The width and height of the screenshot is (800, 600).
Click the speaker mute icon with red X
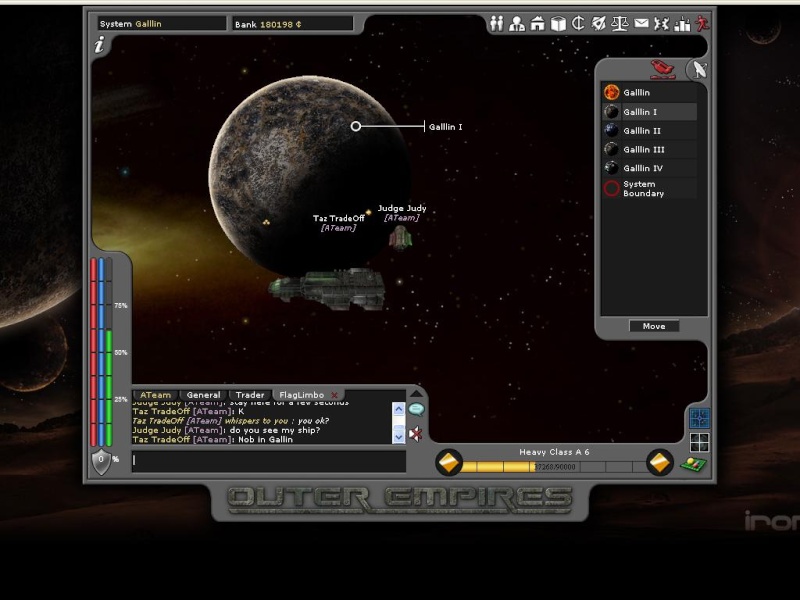[x=416, y=434]
